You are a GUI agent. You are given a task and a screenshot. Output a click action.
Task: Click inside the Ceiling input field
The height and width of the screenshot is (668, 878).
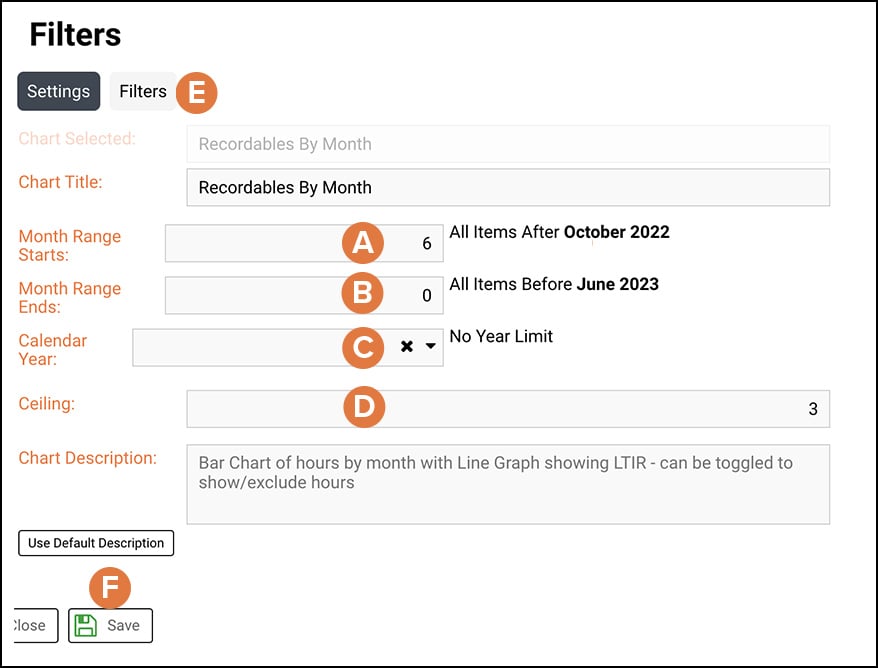pyautogui.click(x=600, y=407)
